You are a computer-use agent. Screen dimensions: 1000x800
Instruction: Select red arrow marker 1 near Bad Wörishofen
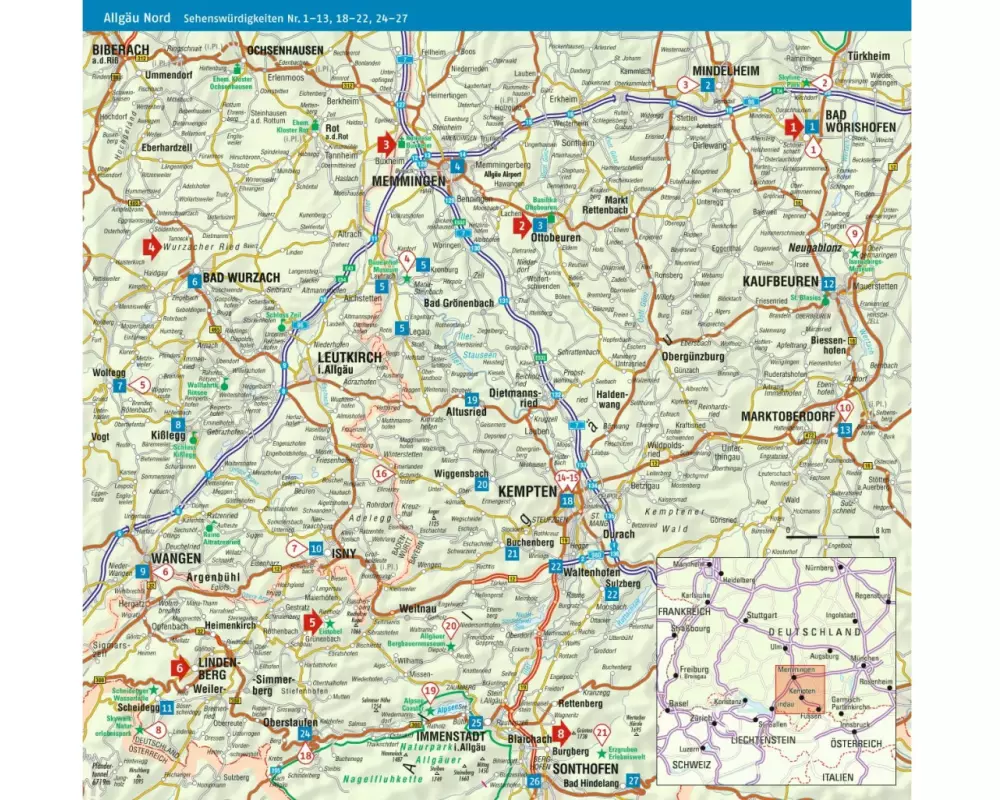point(792,127)
